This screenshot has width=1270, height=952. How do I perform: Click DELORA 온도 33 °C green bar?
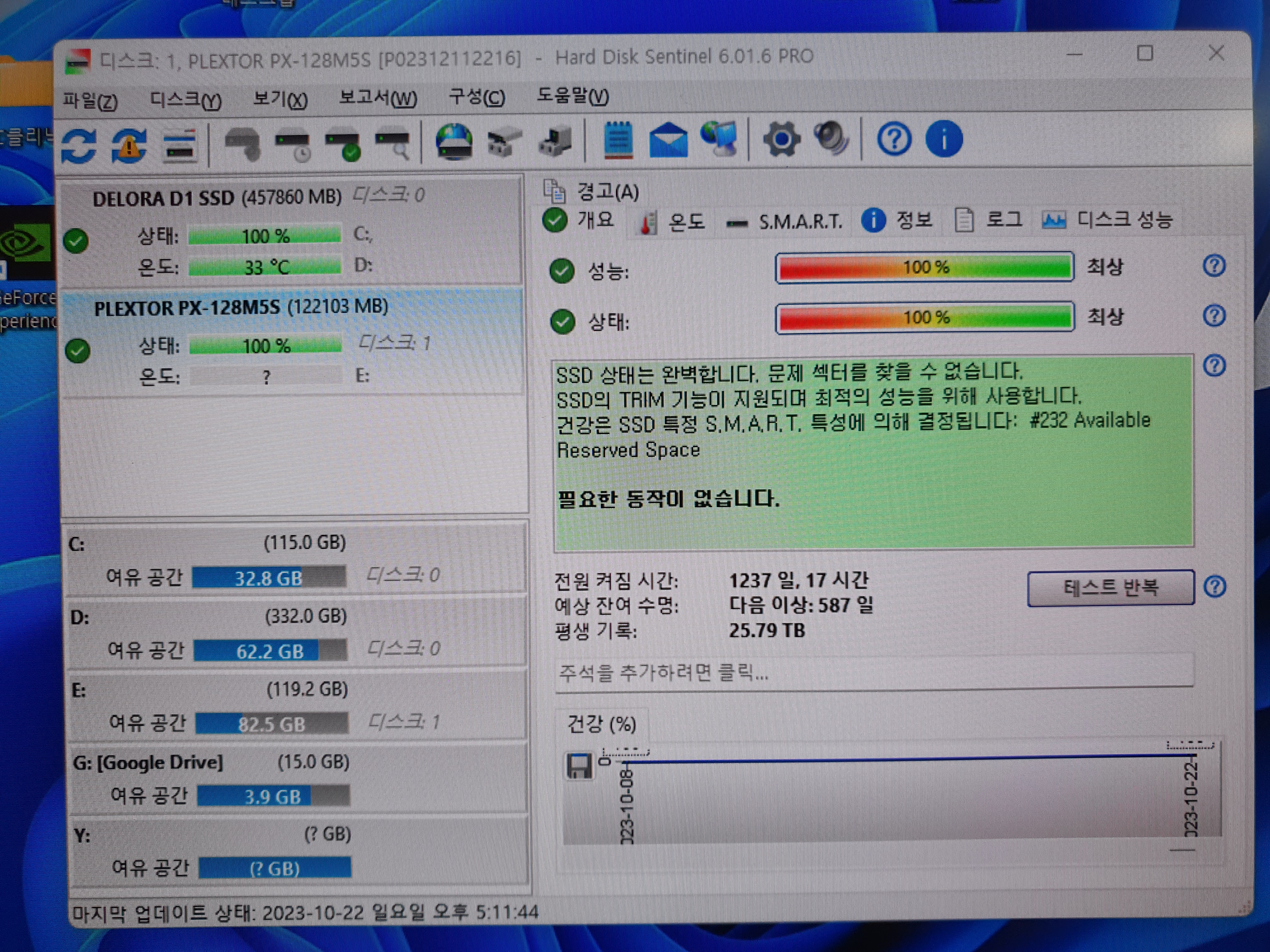pyautogui.click(x=265, y=267)
